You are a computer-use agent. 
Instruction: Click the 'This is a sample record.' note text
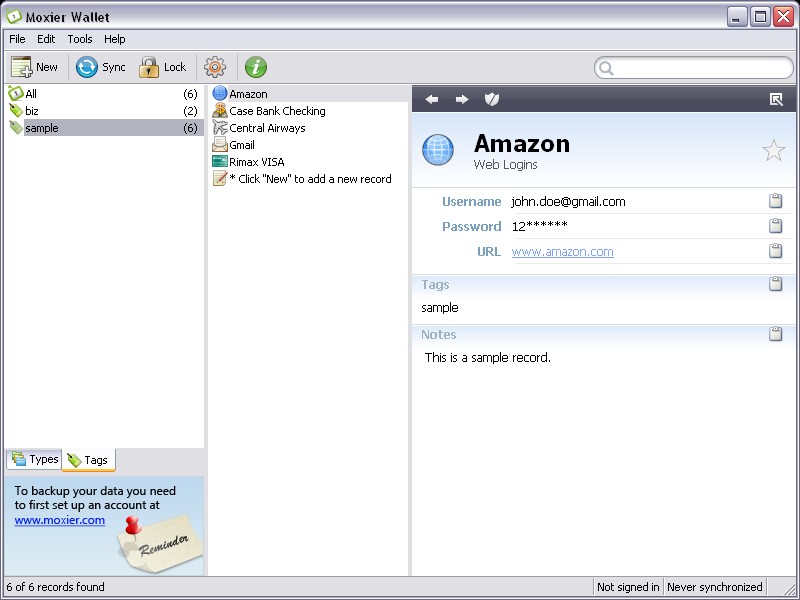(488, 357)
